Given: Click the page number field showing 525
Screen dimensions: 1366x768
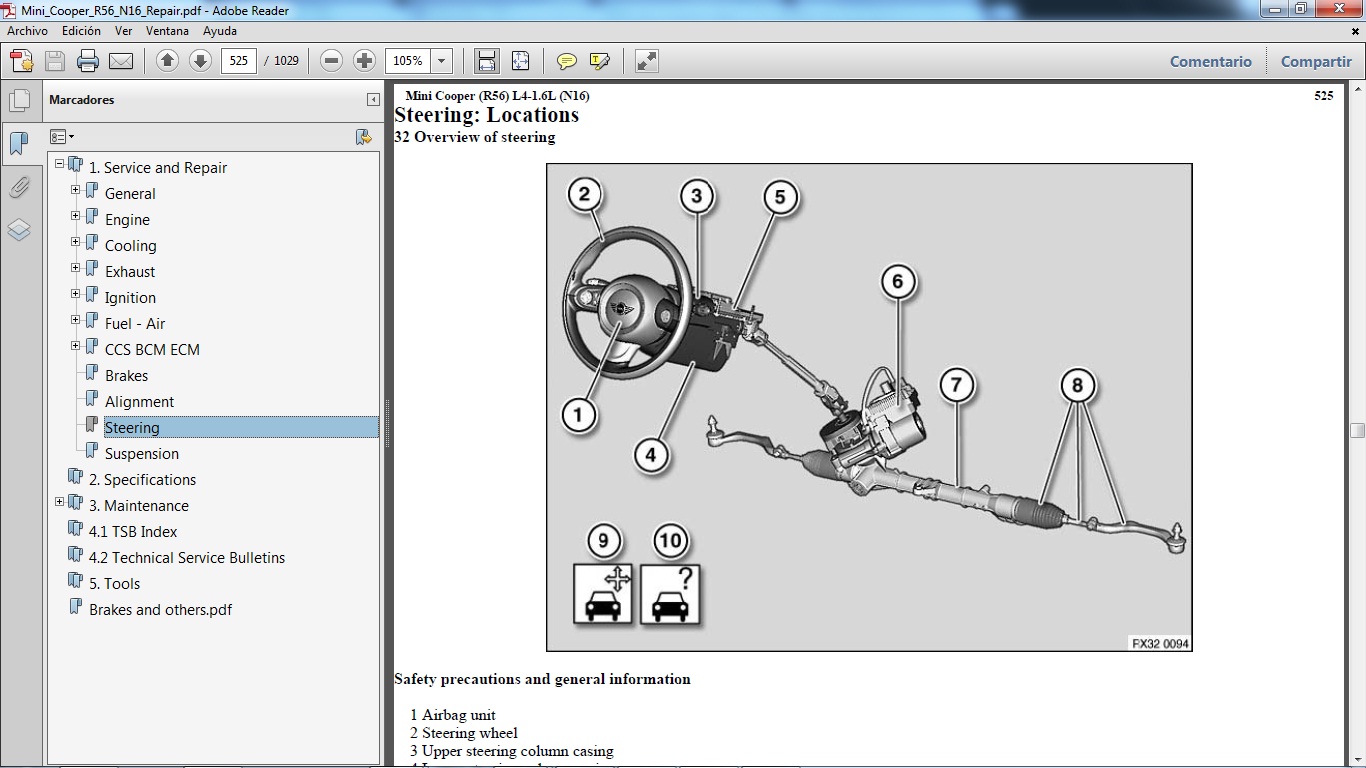Looking at the screenshot, I should (238, 61).
